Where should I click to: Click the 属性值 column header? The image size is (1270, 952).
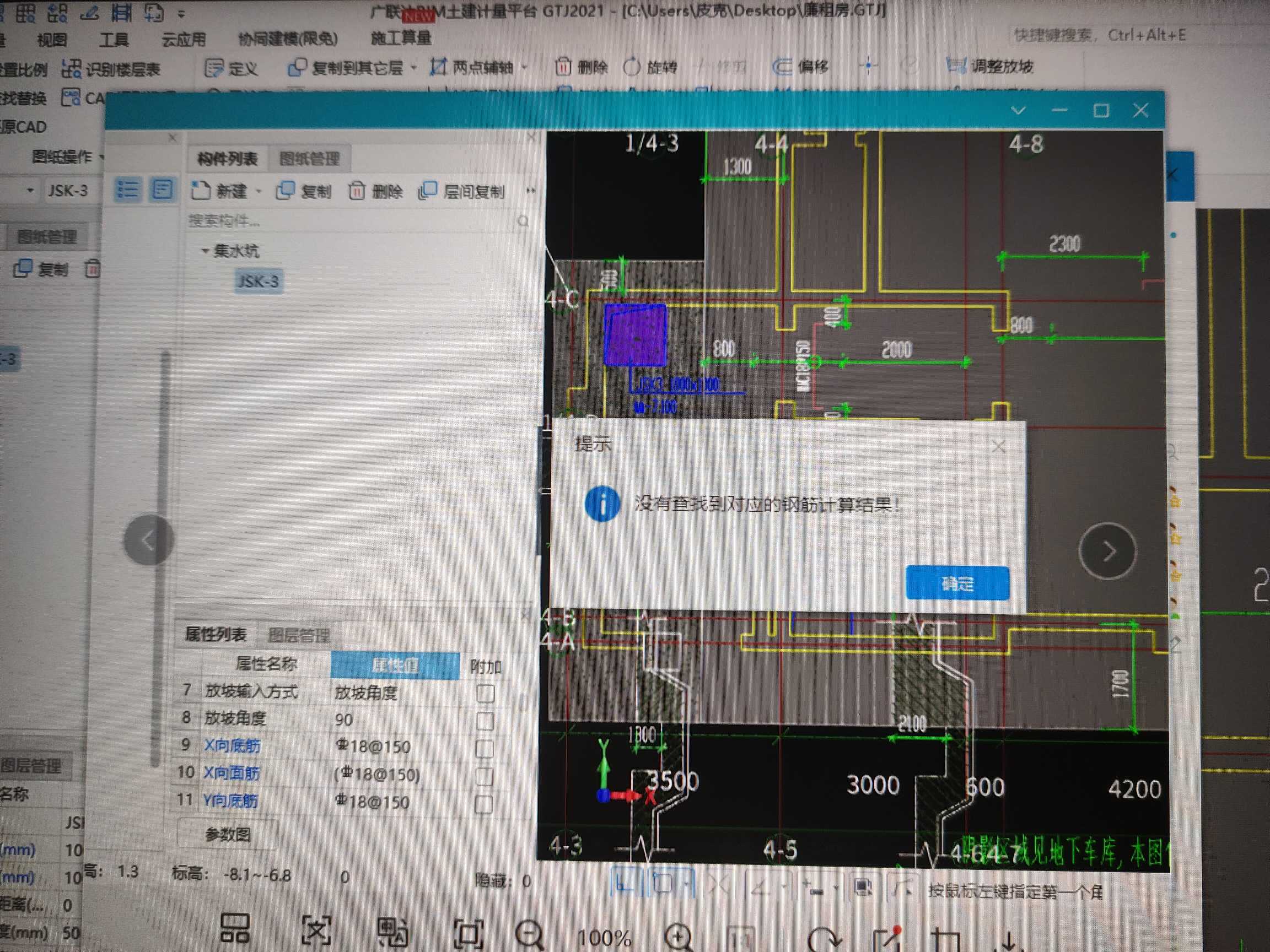pos(395,666)
